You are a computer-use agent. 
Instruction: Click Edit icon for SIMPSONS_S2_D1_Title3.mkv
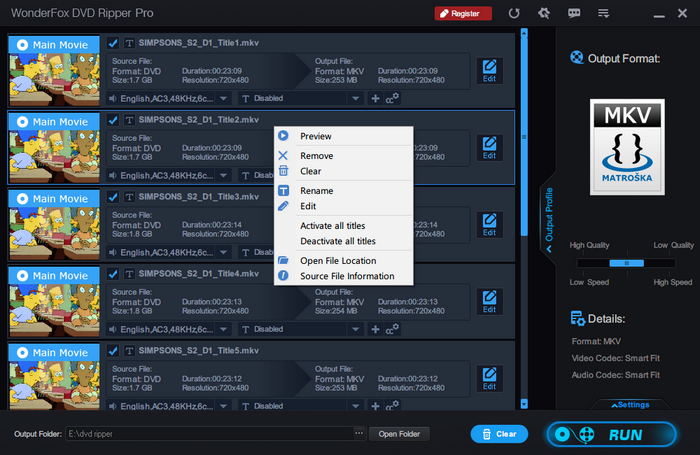coord(489,225)
